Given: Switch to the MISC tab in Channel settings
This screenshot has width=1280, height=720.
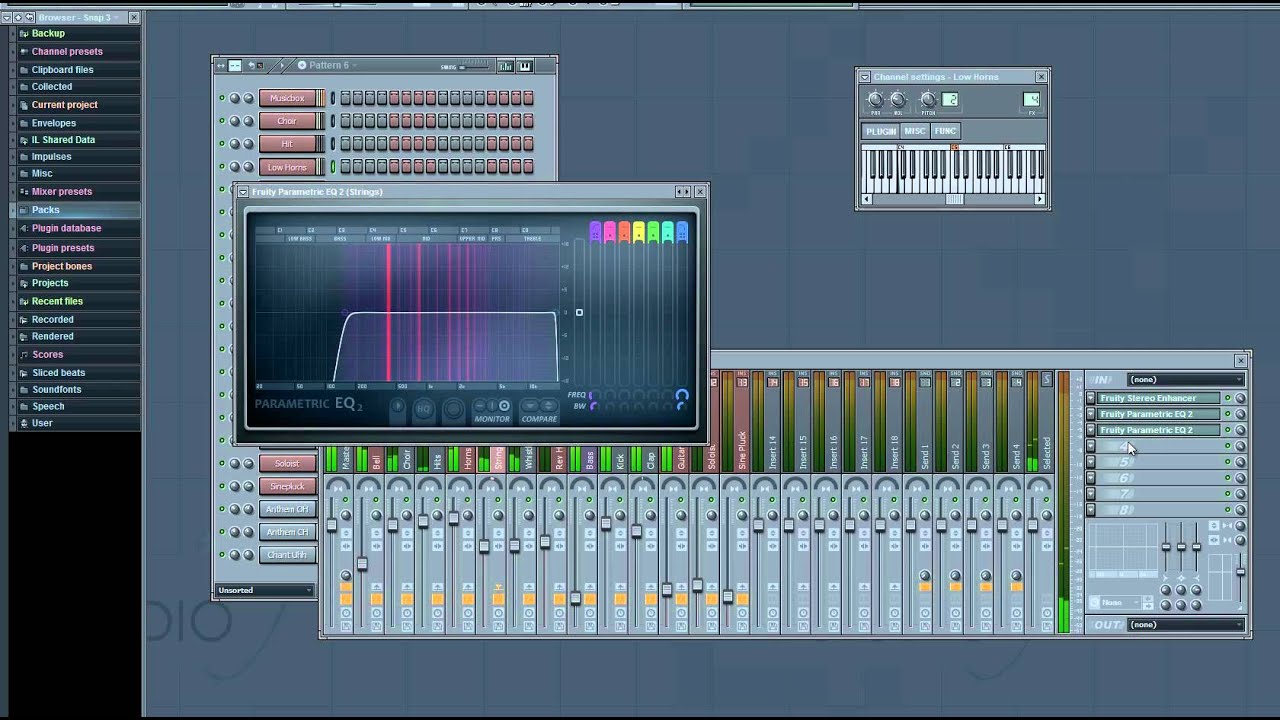Looking at the screenshot, I should pos(914,131).
